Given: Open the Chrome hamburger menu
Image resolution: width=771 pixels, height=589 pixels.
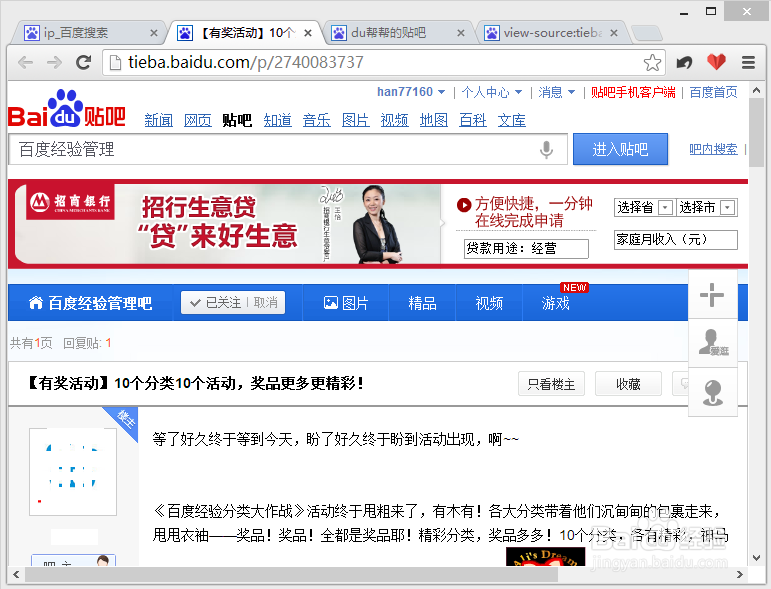Looking at the screenshot, I should pyautogui.click(x=748, y=62).
